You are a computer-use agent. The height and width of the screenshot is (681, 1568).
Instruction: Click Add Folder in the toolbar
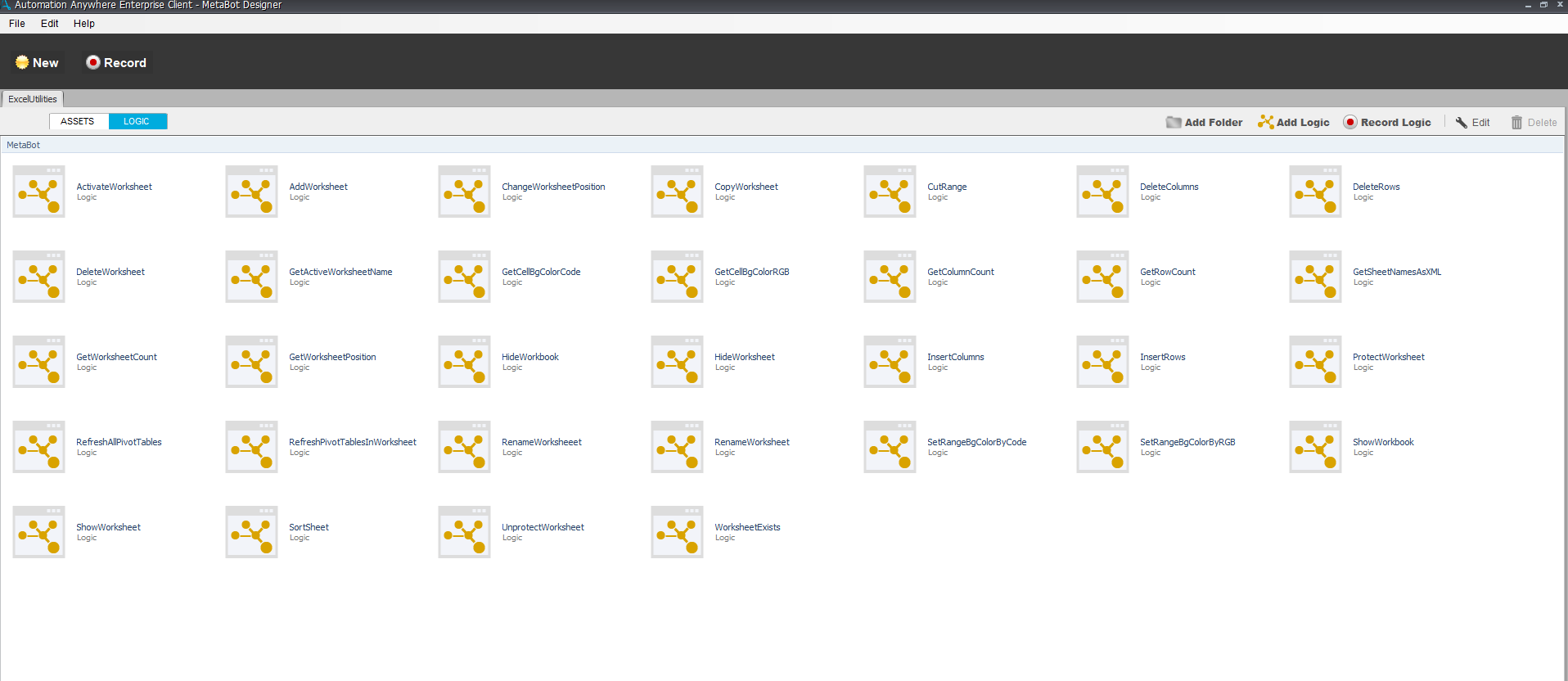click(x=1204, y=123)
